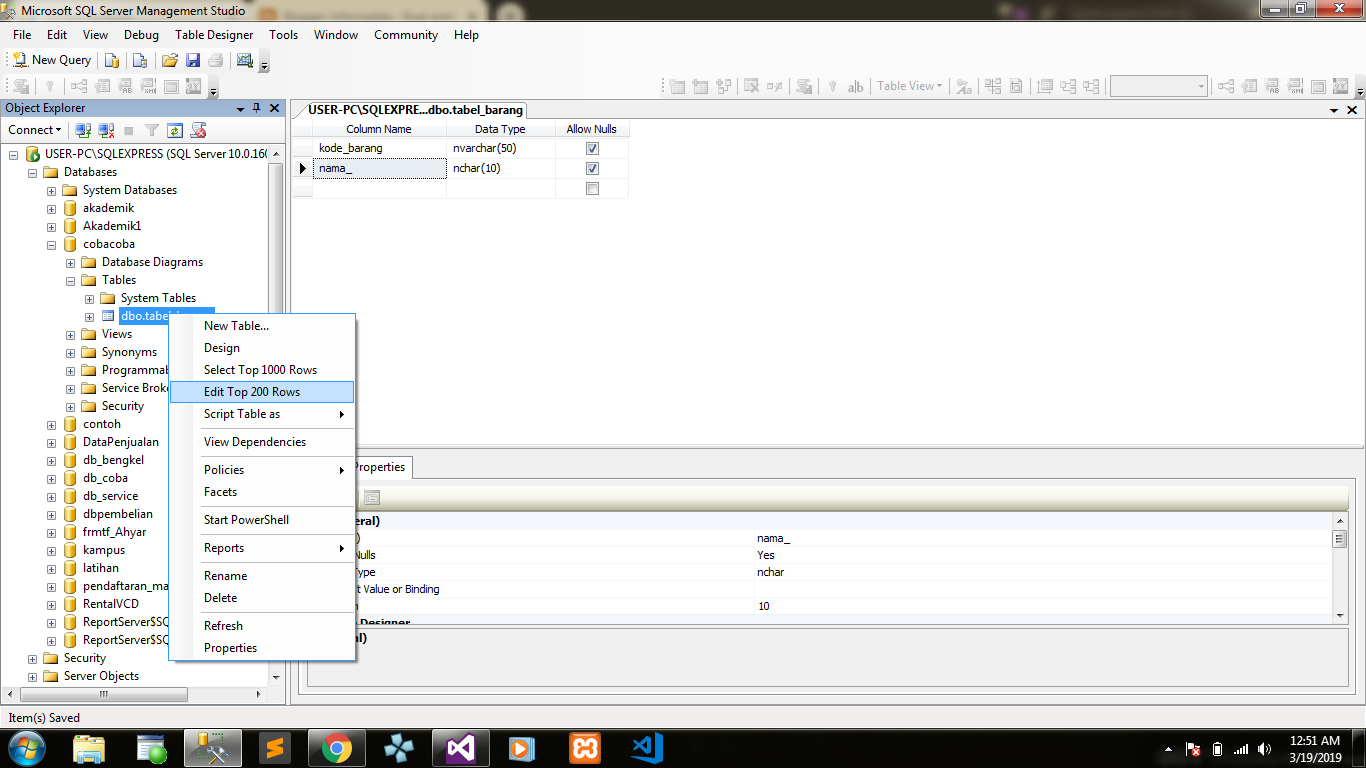Open Windows Explorer from the taskbar
Viewport: 1366px width, 768px height.
[x=88, y=748]
